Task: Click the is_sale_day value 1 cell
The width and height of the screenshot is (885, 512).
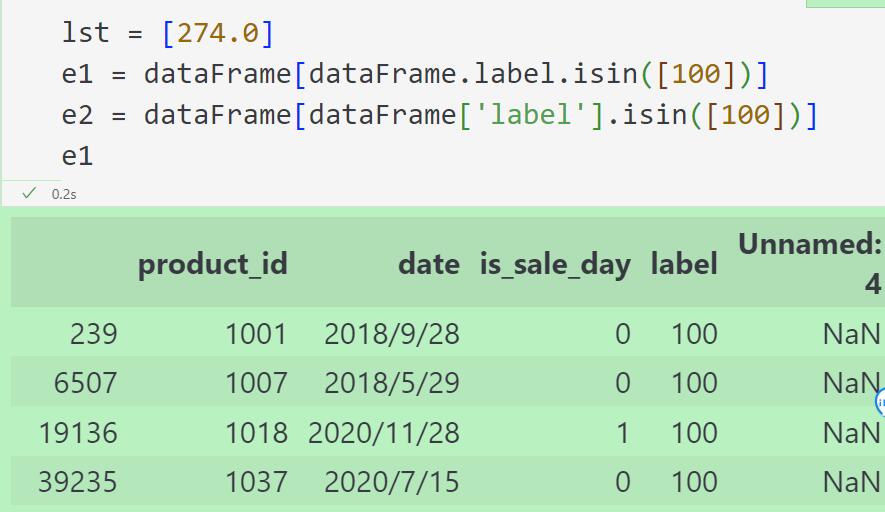Action: coord(623,433)
